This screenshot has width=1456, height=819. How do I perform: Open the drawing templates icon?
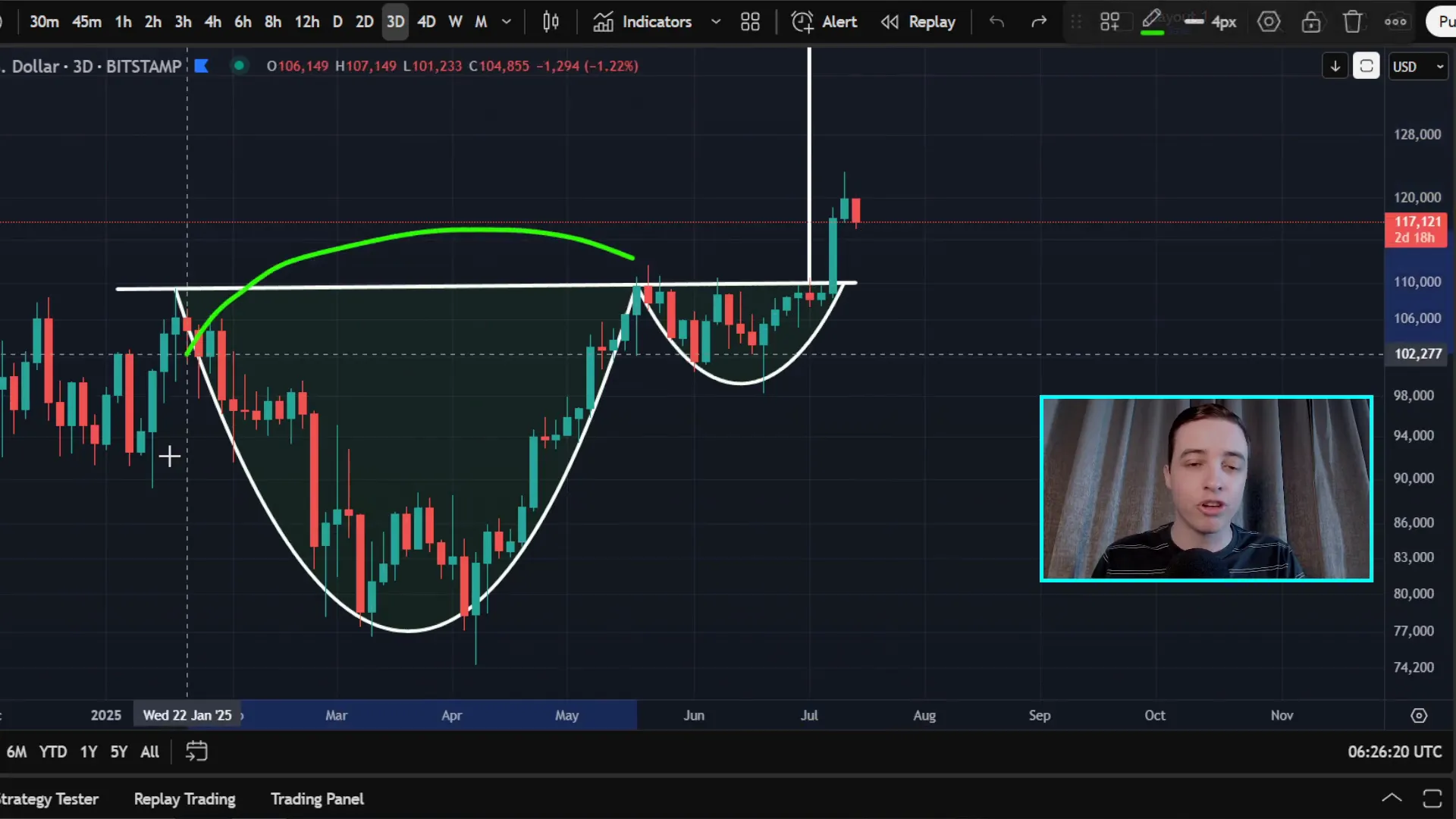pos(1109,22)
